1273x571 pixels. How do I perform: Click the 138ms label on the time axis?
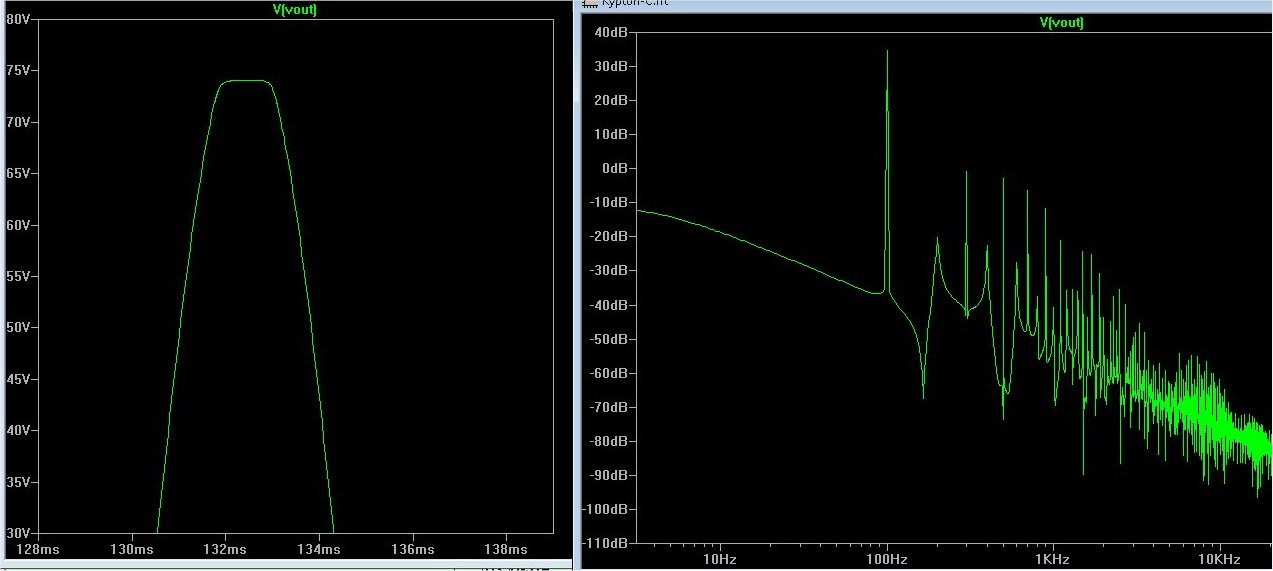tap(505, 549)
